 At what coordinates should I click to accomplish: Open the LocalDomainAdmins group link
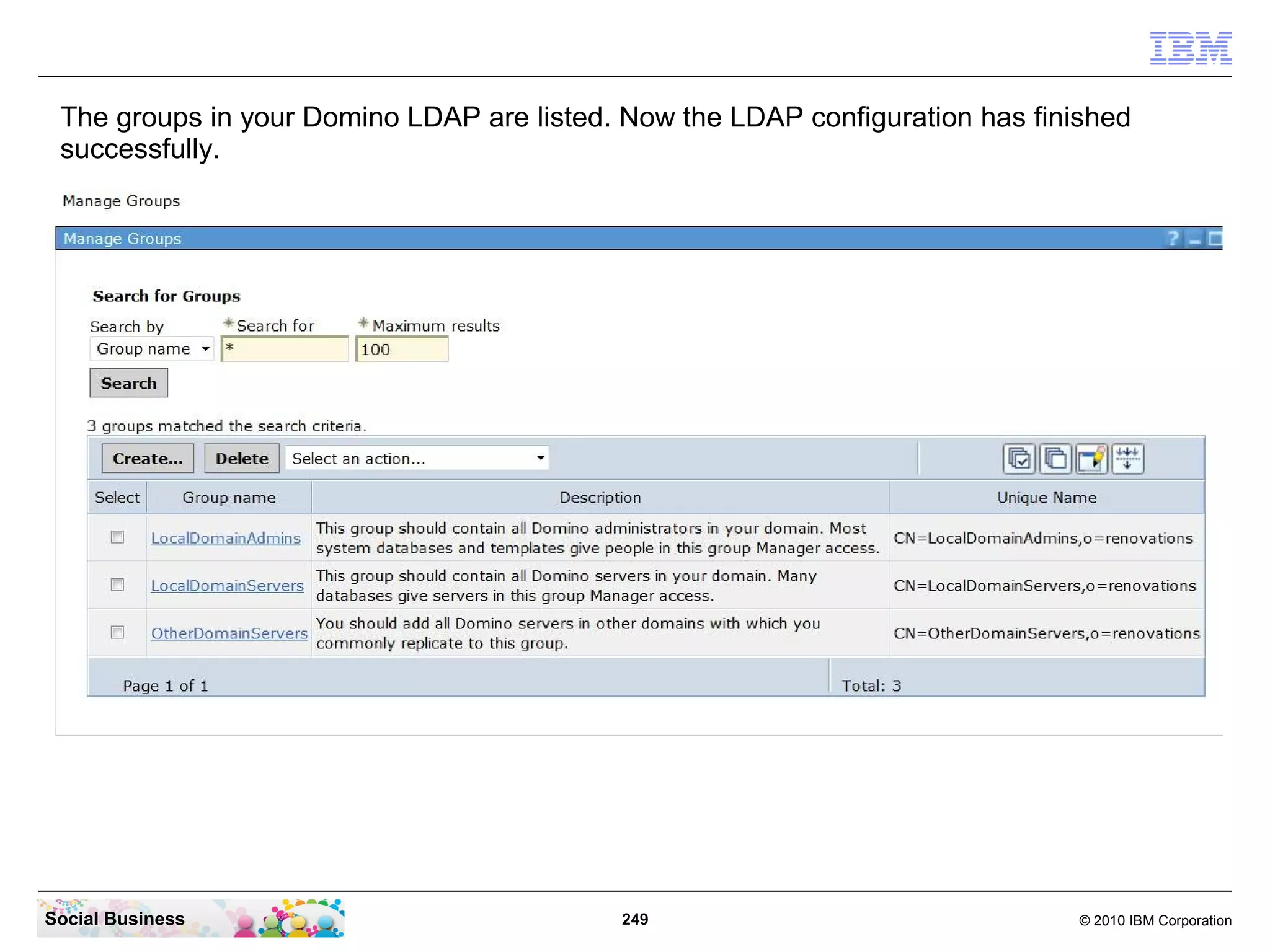point(226,538)
